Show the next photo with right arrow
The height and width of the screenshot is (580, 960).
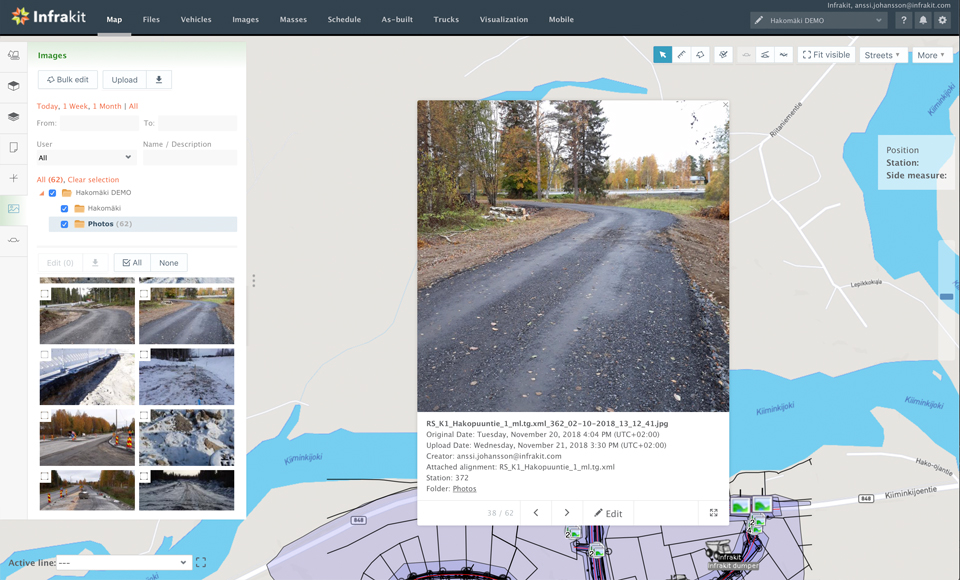tap(566, 513)
